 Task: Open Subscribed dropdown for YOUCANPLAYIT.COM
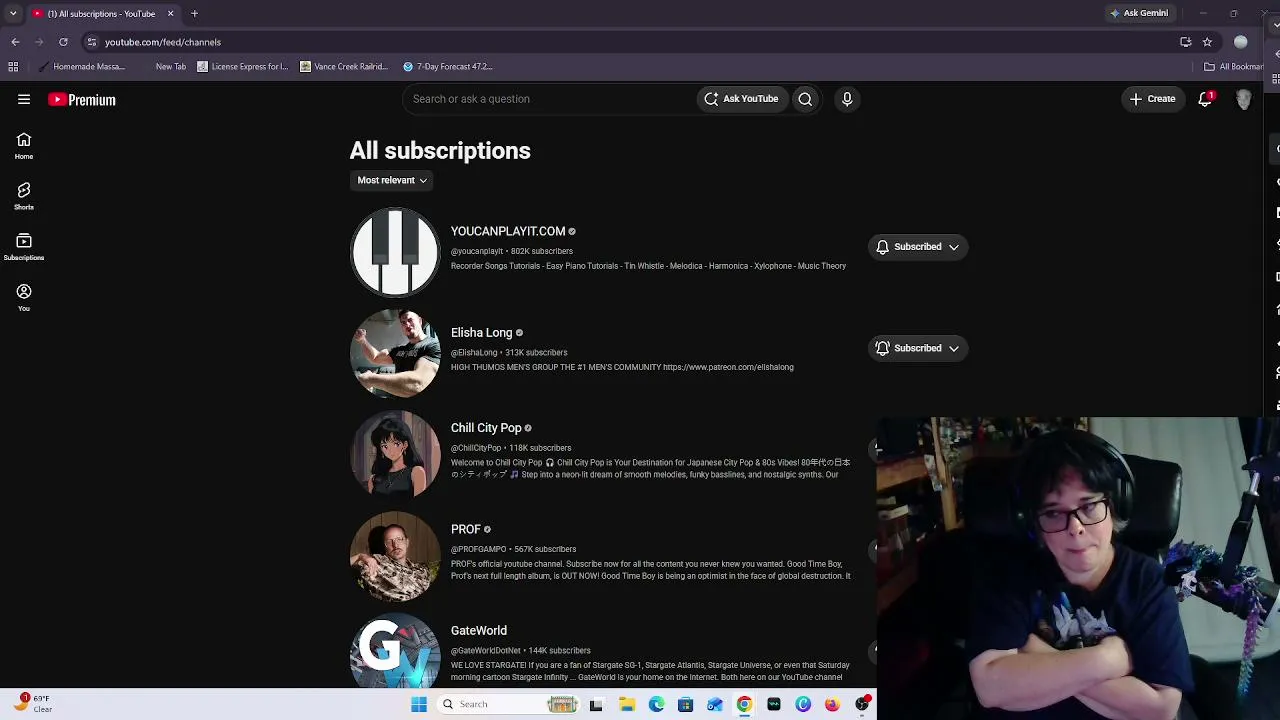pos(918,247)
